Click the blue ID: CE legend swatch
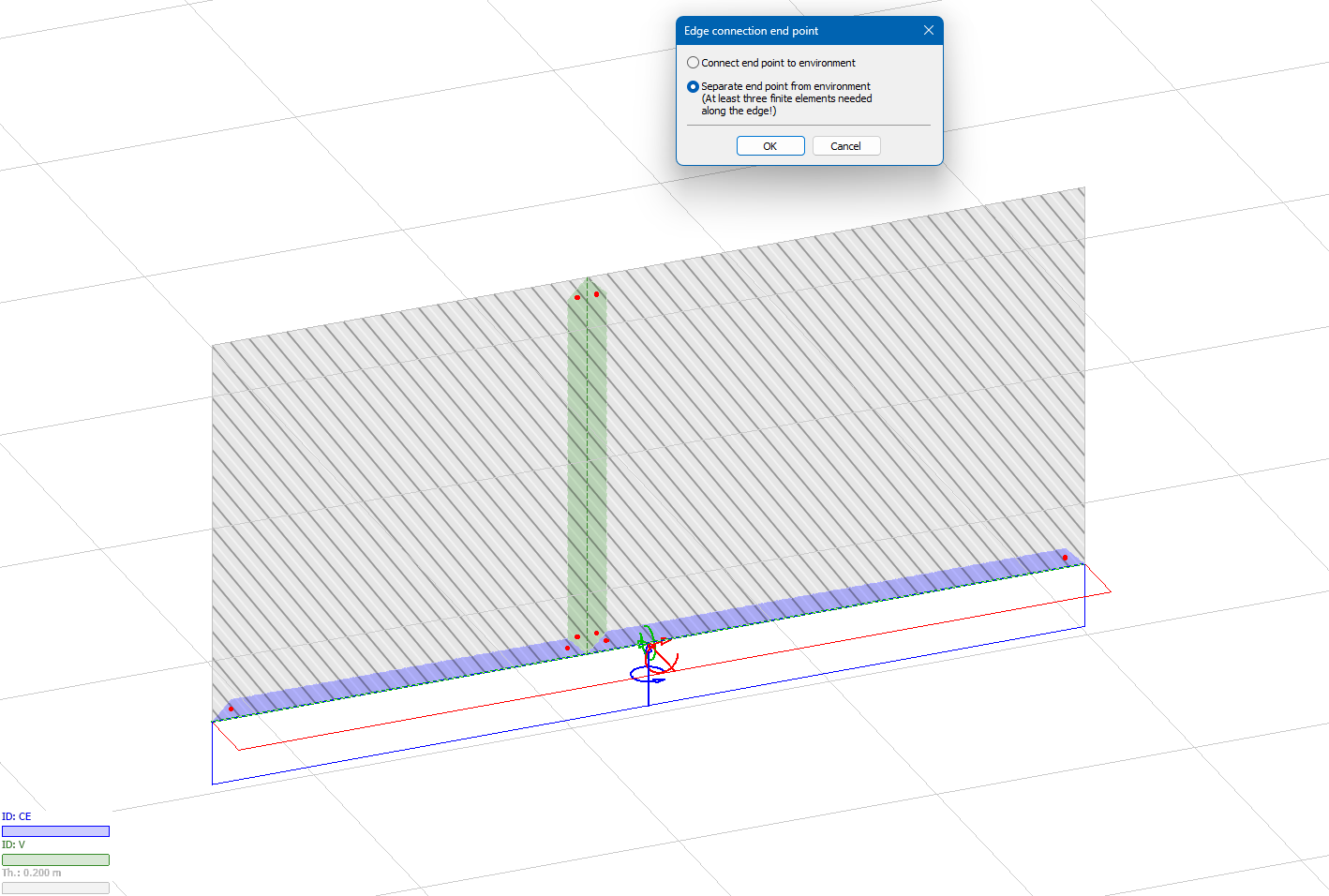The width and height of the screenshot is (1329, 896). (x=55, y=831)
